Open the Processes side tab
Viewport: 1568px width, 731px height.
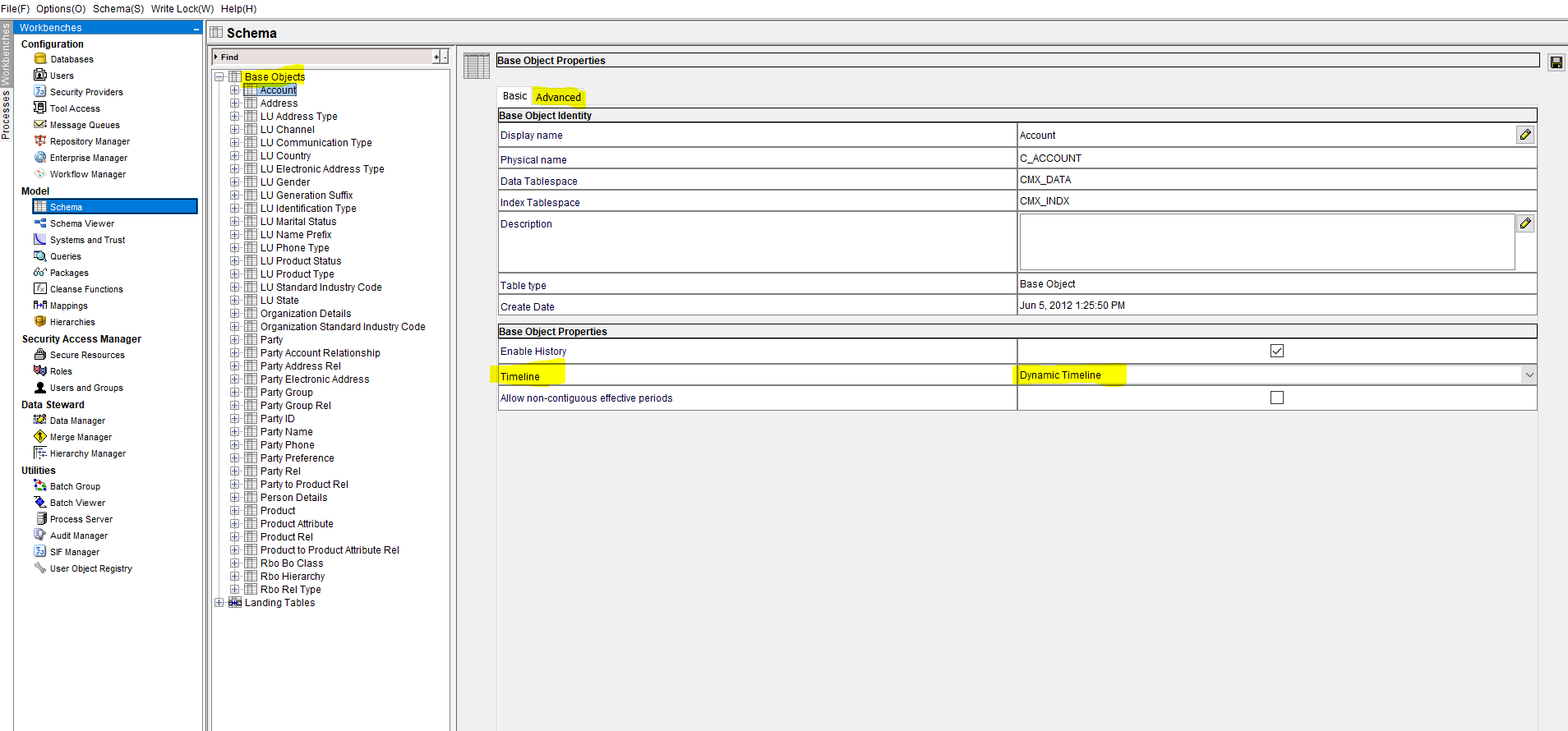click(x=6, y=114)
